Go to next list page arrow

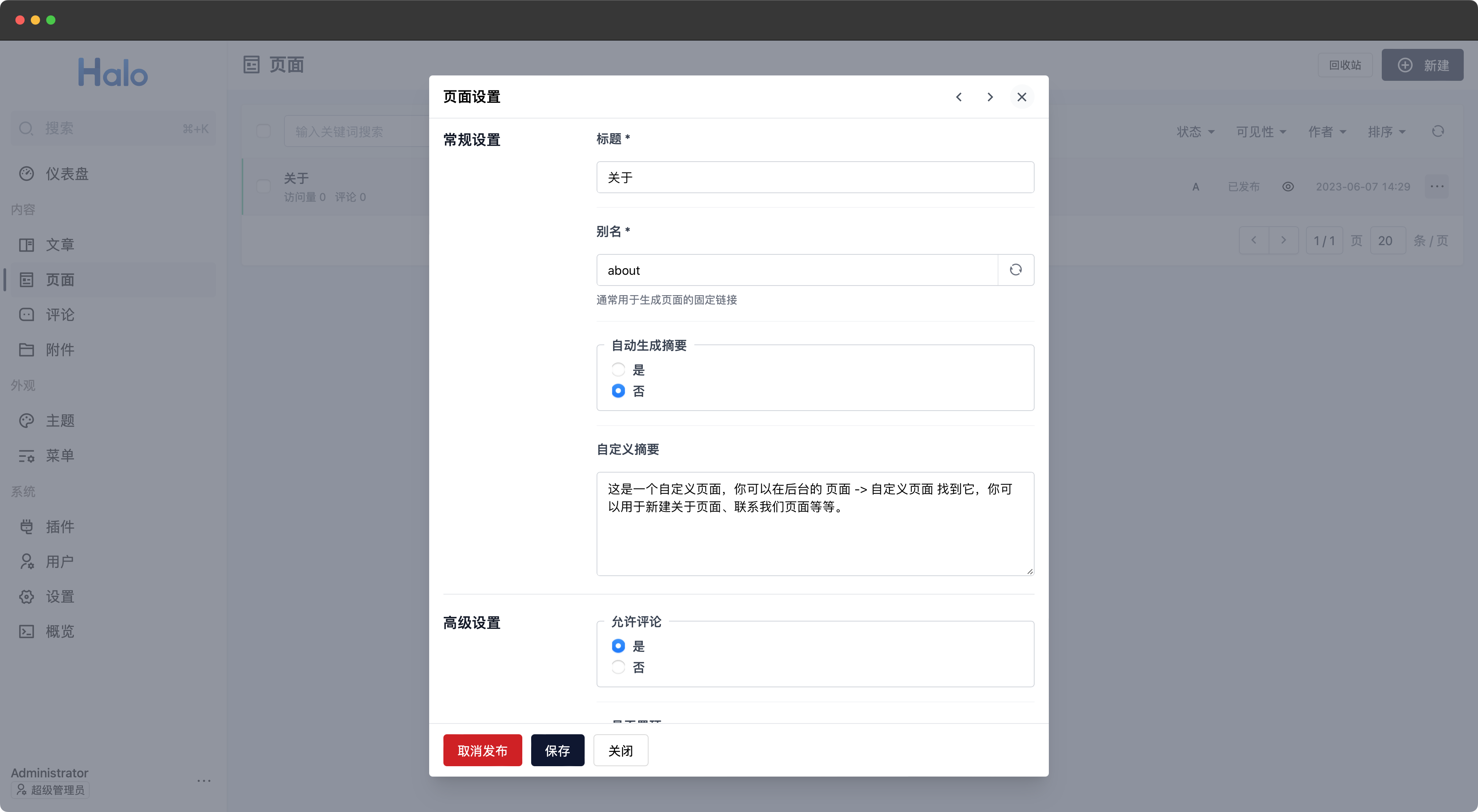pos(1284,241)
